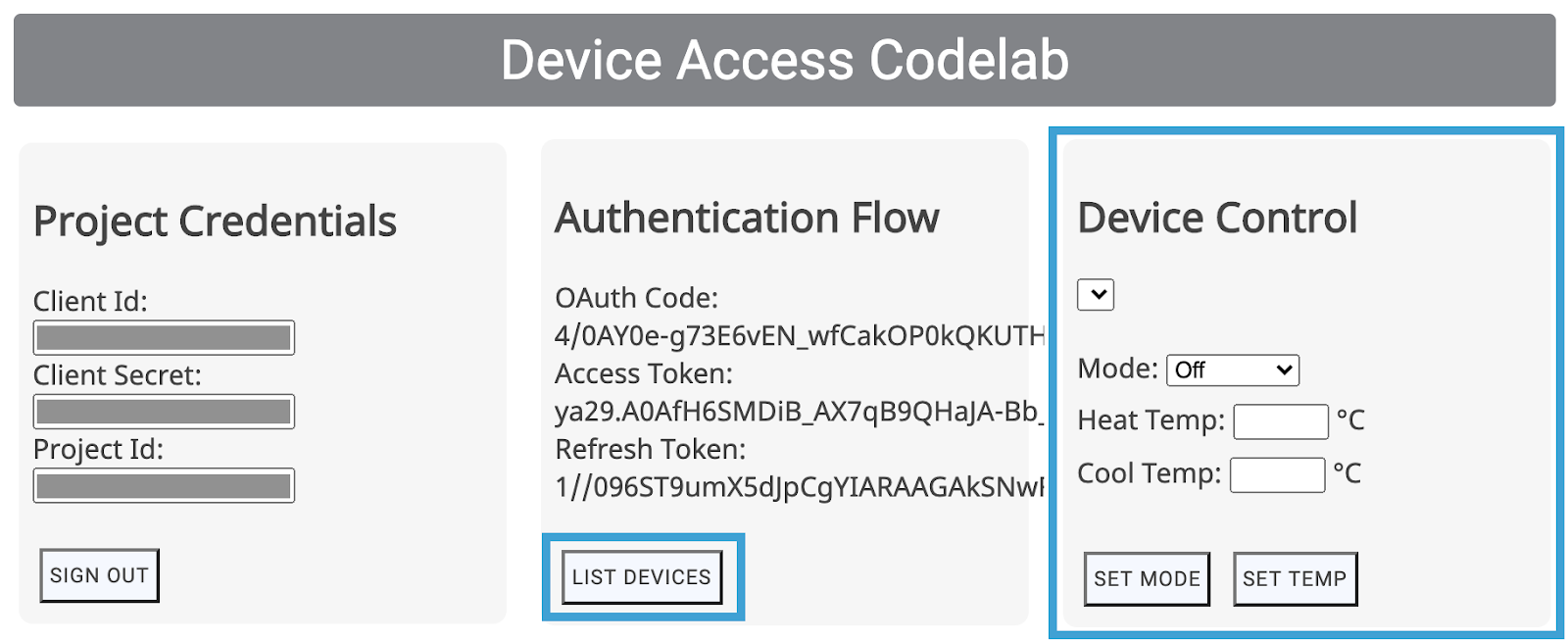Focus the Cool Temp input box
Viewport: 1568px width, 641px height.
(1277, 475)
